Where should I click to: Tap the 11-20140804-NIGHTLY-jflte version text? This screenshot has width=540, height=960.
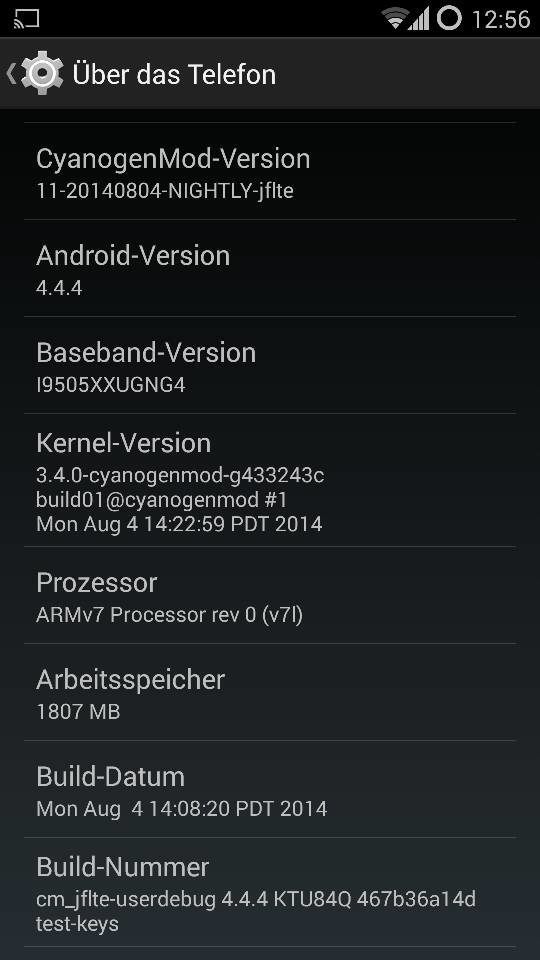pos(165,191)
